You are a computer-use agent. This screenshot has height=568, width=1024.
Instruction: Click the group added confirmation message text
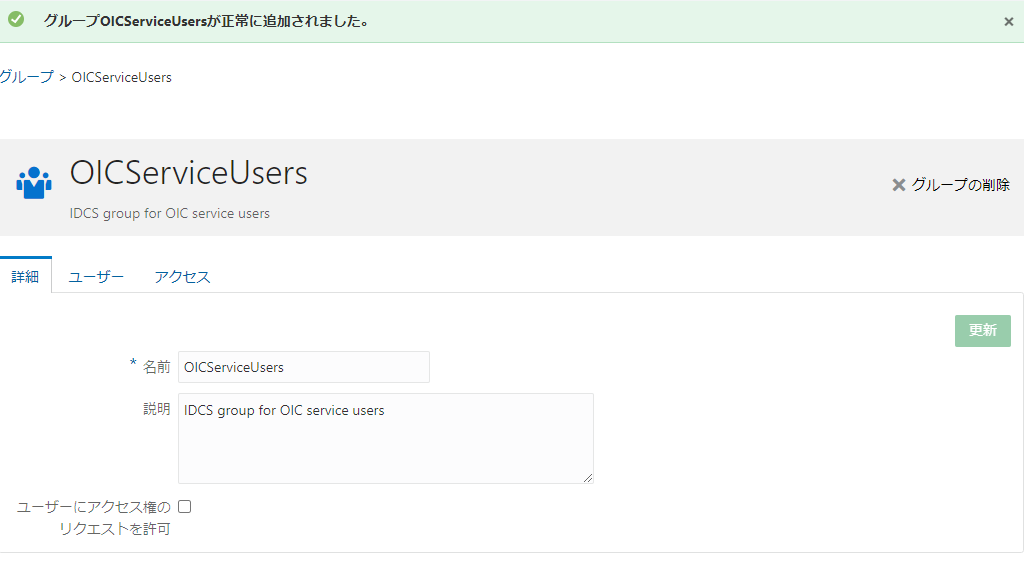(x=206, y=21)
